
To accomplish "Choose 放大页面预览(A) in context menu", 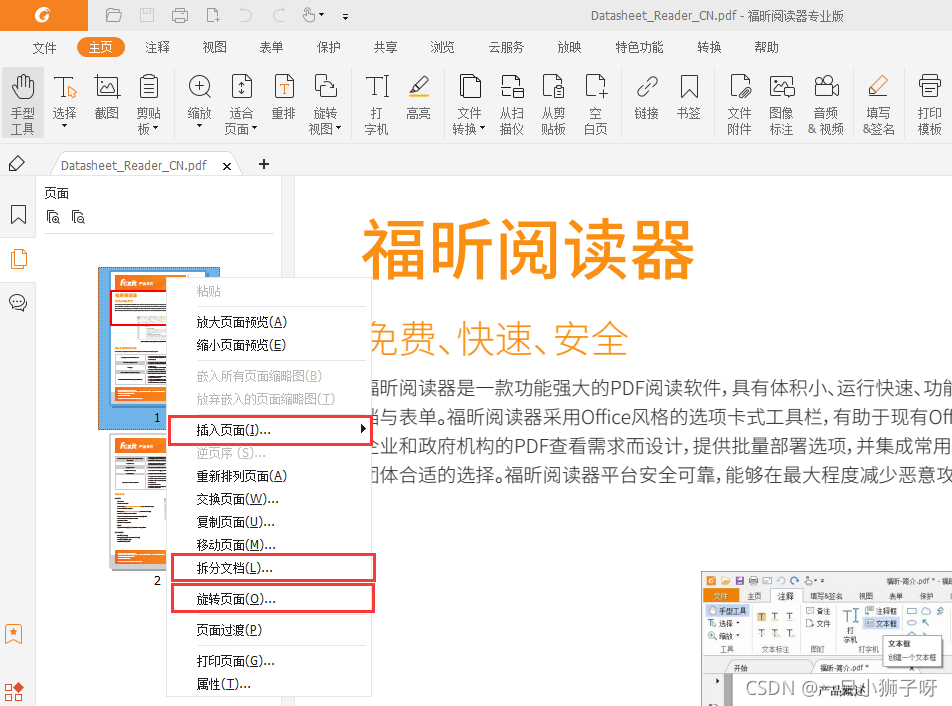I will [269, 322].
